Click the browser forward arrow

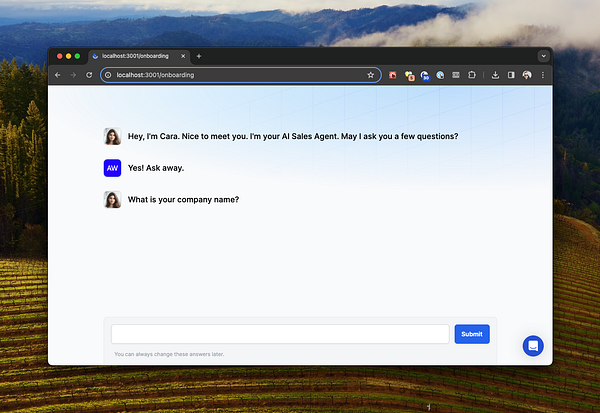pyautogui.click(x=73, y=75)
